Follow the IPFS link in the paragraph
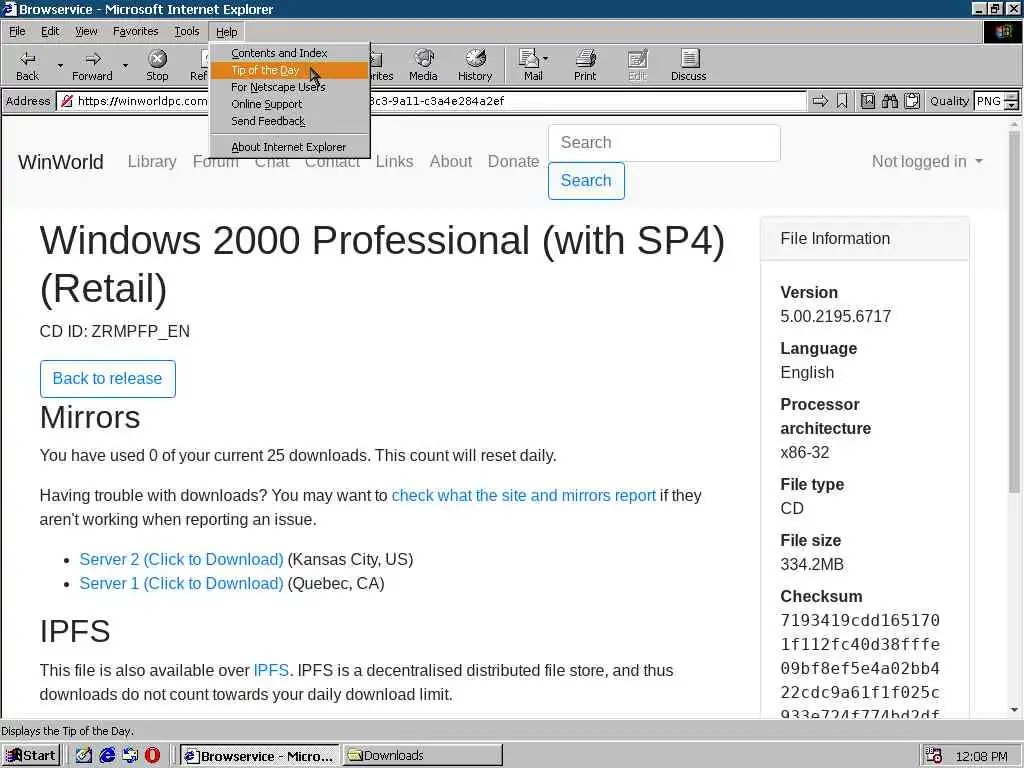Image resolution: width=1024 pixels, height=768 pixels. tap(271, 671)
